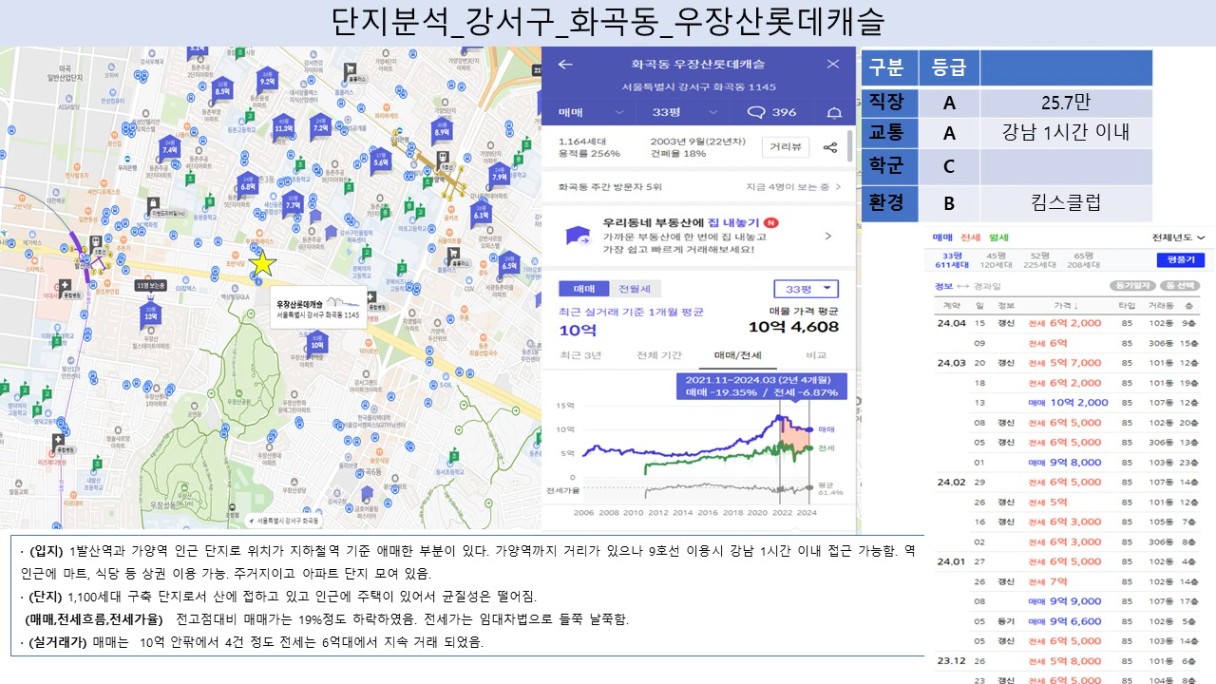The width and height of the screenshot is (1216, 684).
Task: Switch to the 전체 기간 chart tab
Action: [x=659, y=355]
